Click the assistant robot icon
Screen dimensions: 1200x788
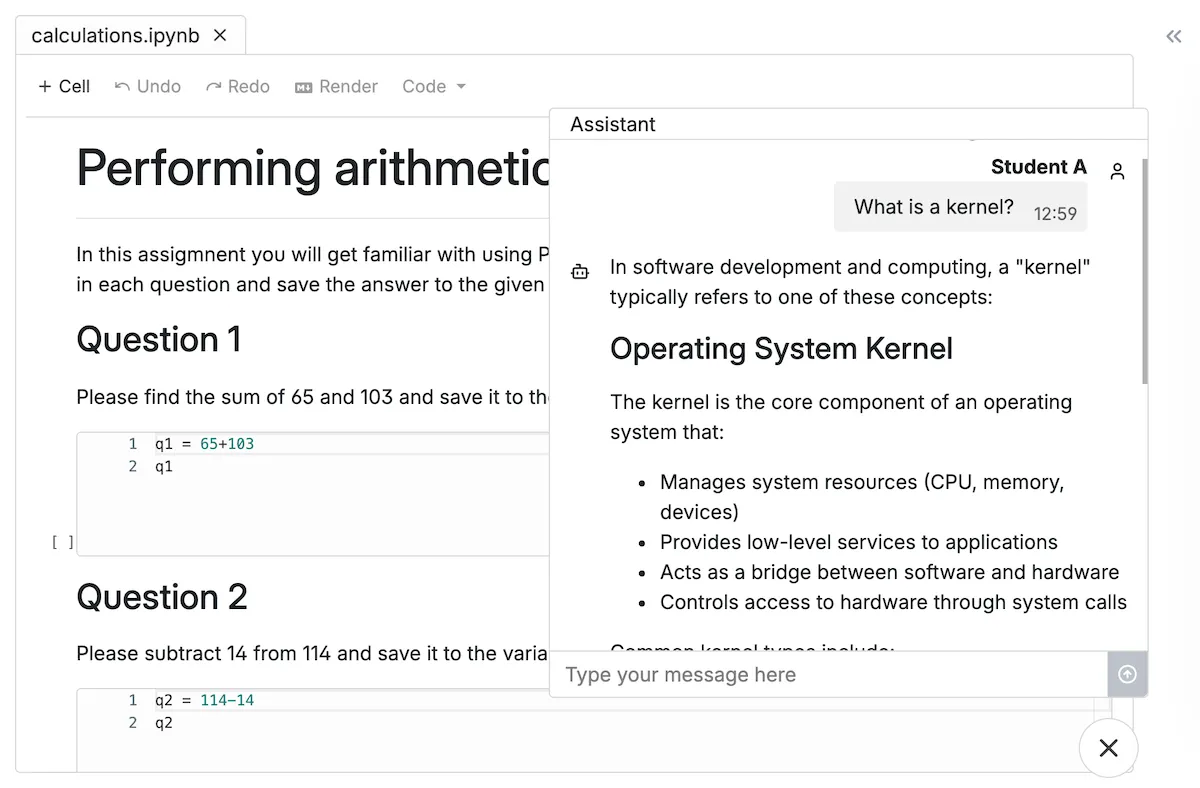tap(580, 271)
